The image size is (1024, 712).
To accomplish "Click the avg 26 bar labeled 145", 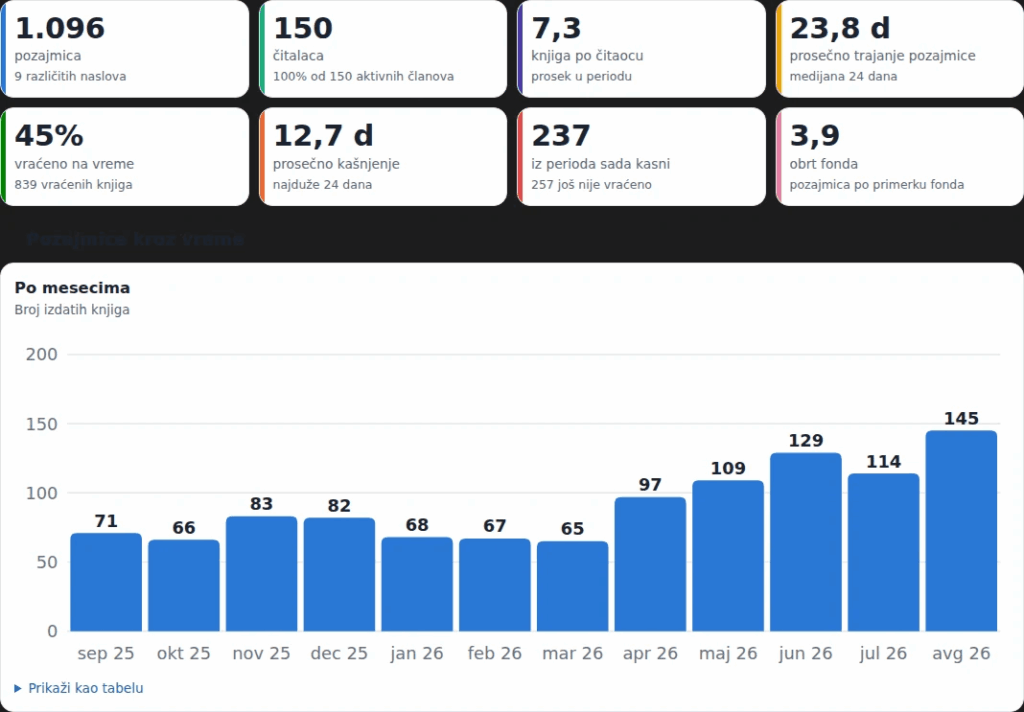I will coord(961,530).
